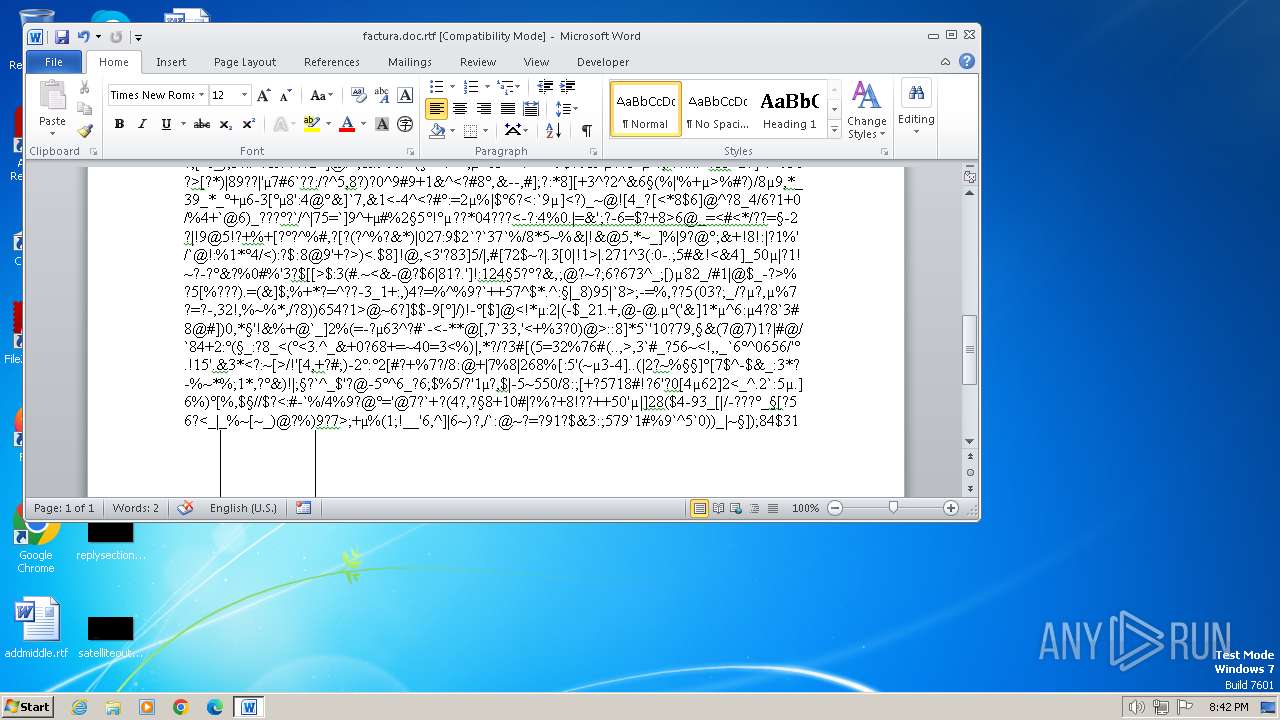This screenshot has height=720, width=1280.
Task: Open the font name dropdown Times New Roman
Action: [203, 95]
